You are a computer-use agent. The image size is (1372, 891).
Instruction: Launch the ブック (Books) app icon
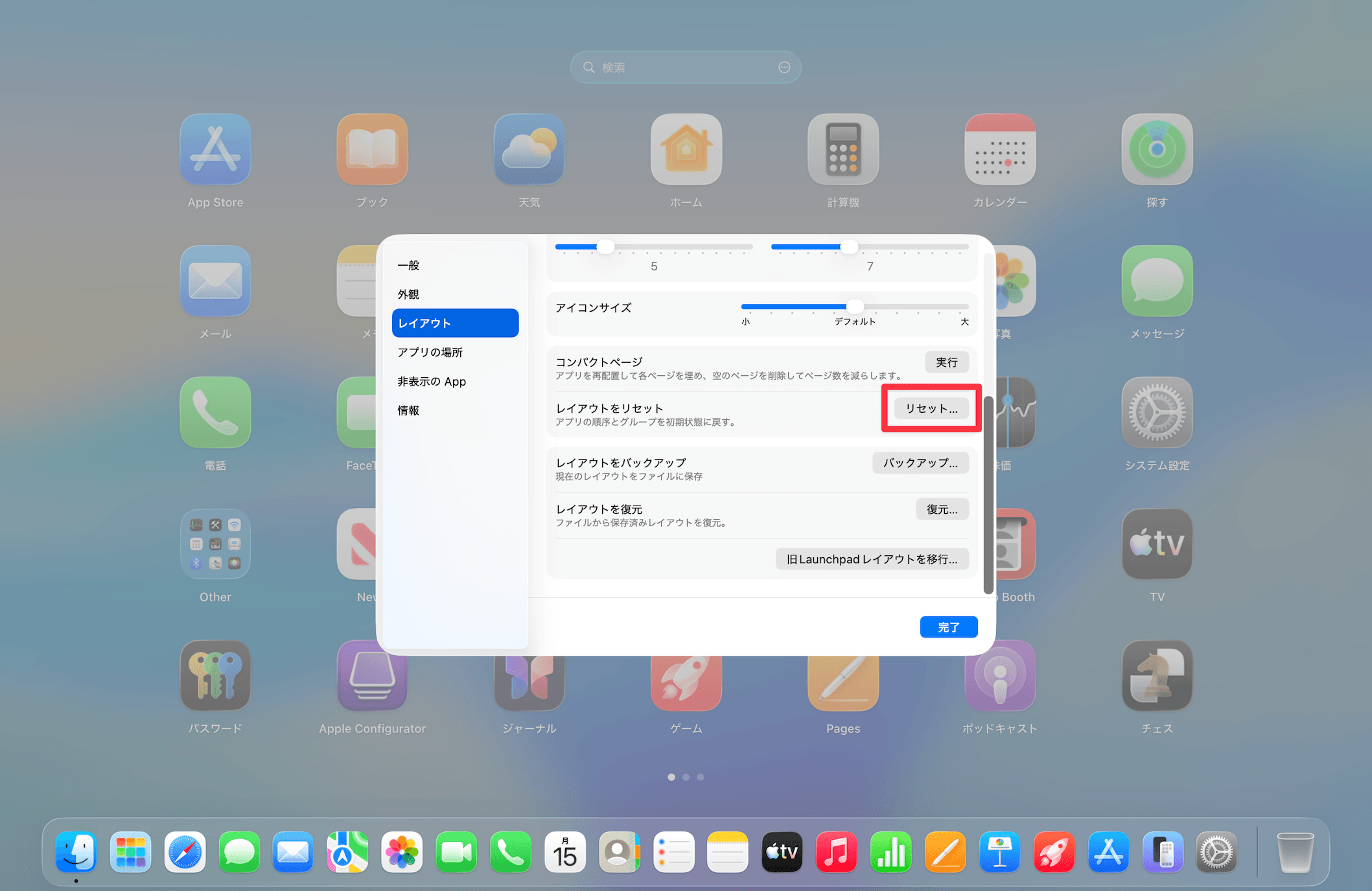point(372,150)
